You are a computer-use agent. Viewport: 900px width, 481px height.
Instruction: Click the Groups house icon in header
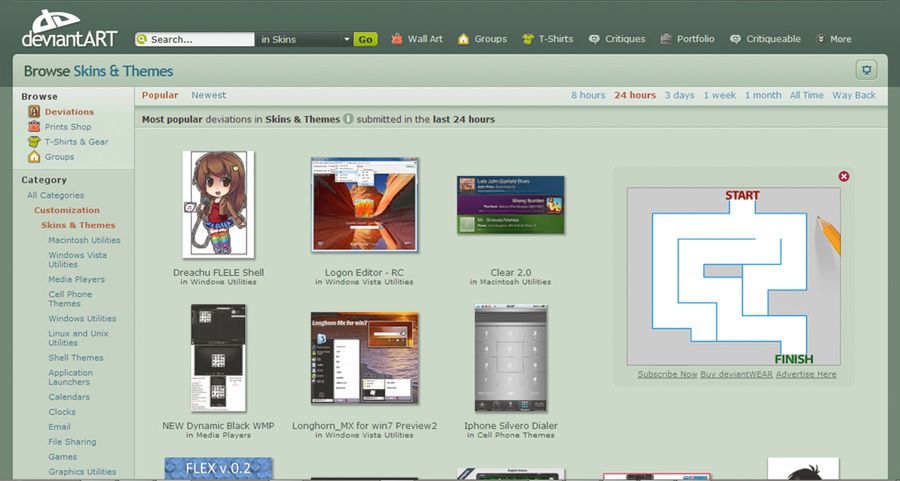pos(463,39)
